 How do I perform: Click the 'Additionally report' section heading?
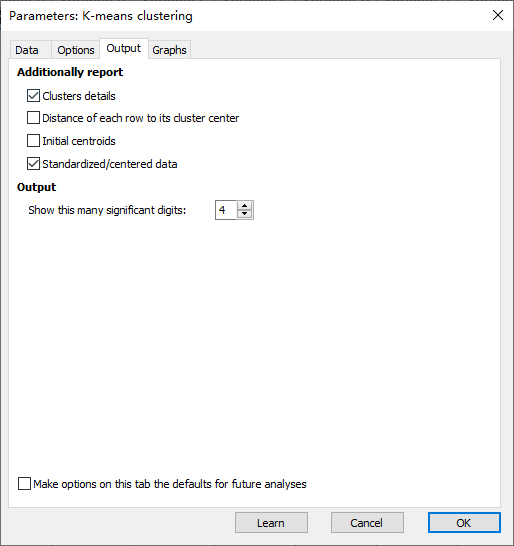point(70,72)
